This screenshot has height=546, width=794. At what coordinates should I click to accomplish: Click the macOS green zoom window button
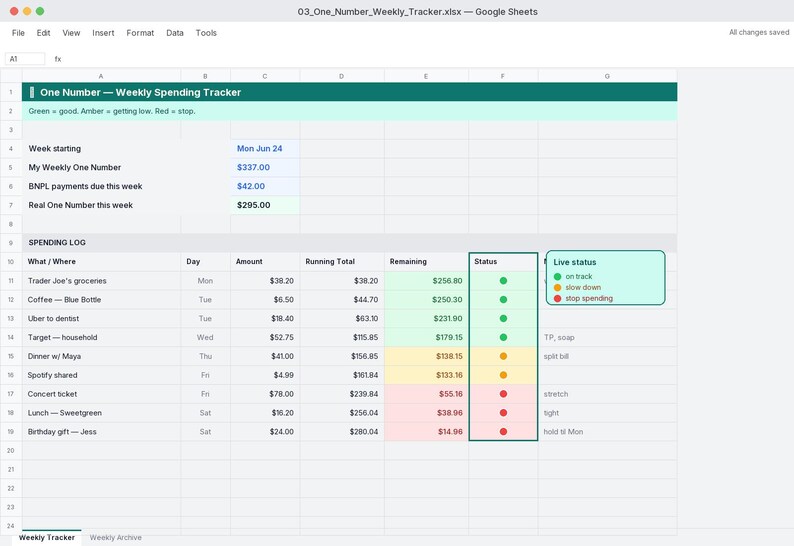coord(40,11)
